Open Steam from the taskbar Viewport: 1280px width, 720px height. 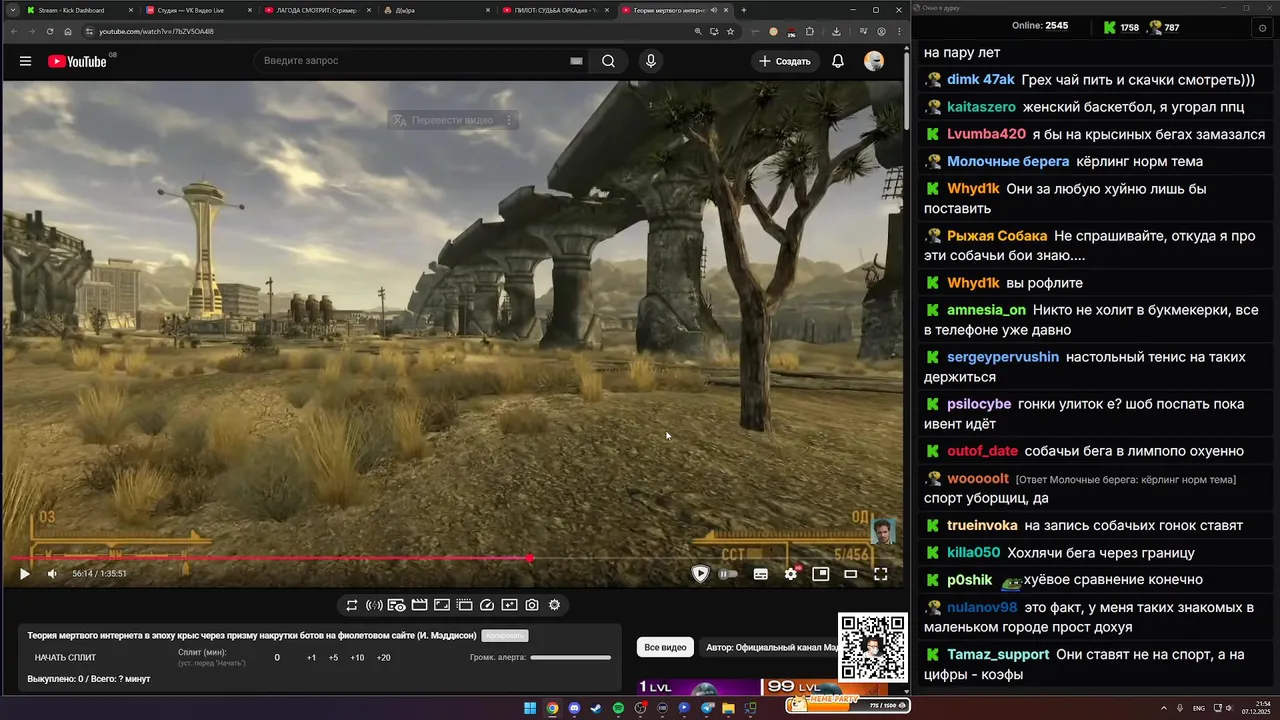tap(596, 708)
